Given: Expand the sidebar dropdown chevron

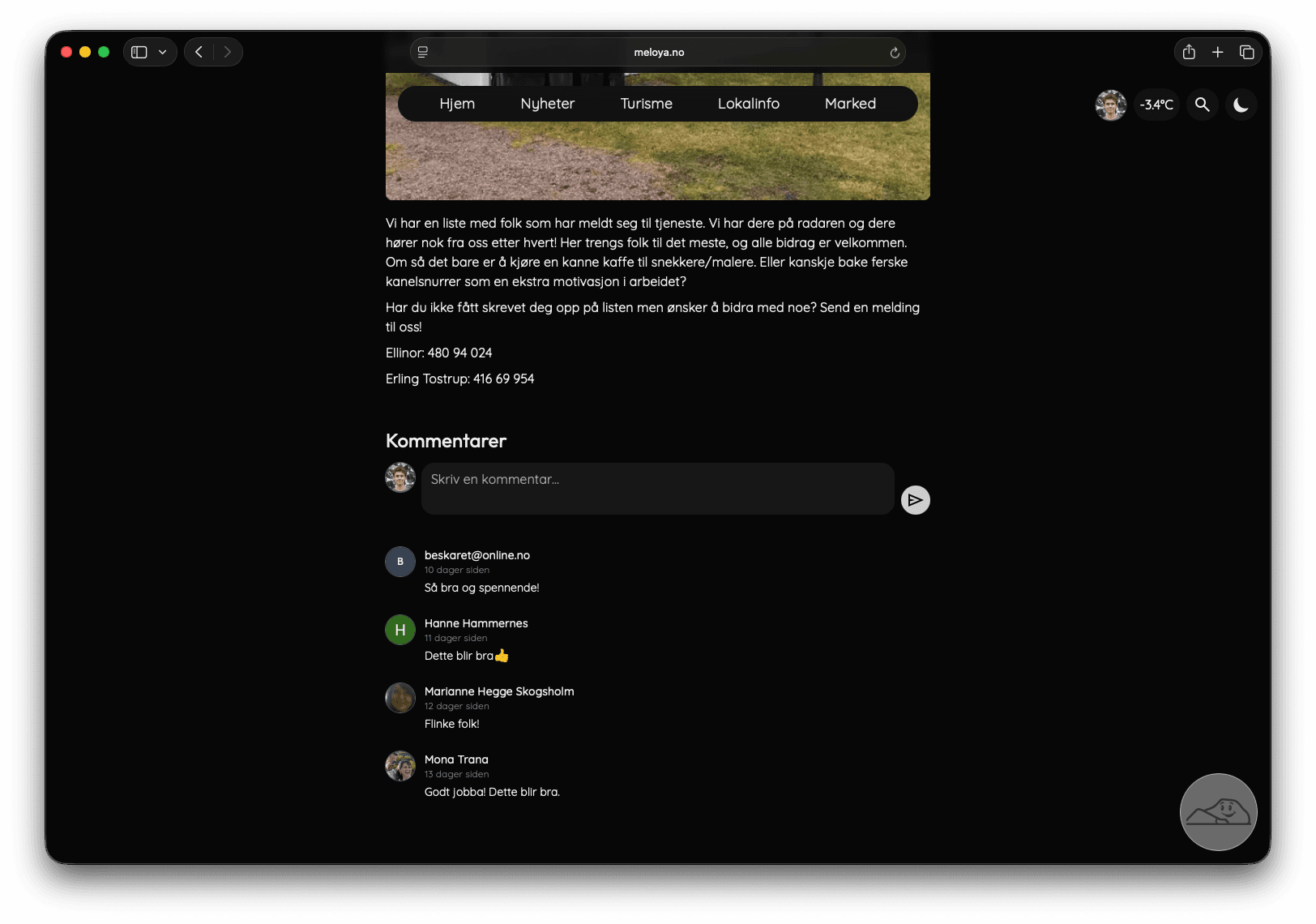Looking at the screenshot, I should click(162, 52).
